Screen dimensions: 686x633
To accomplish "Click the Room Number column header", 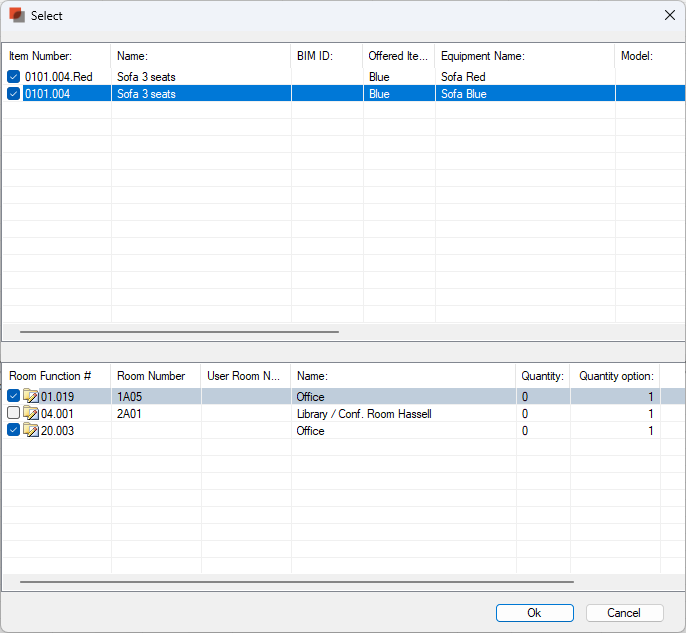I will pos(155,376).
